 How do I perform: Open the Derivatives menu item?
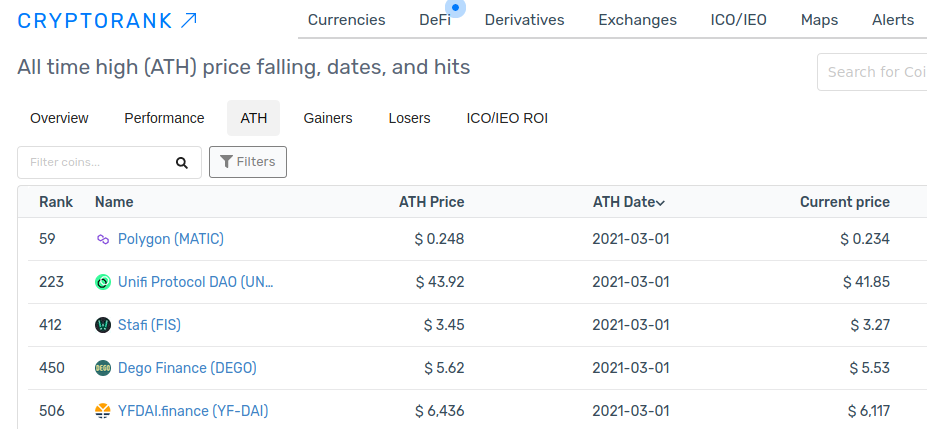524,20
